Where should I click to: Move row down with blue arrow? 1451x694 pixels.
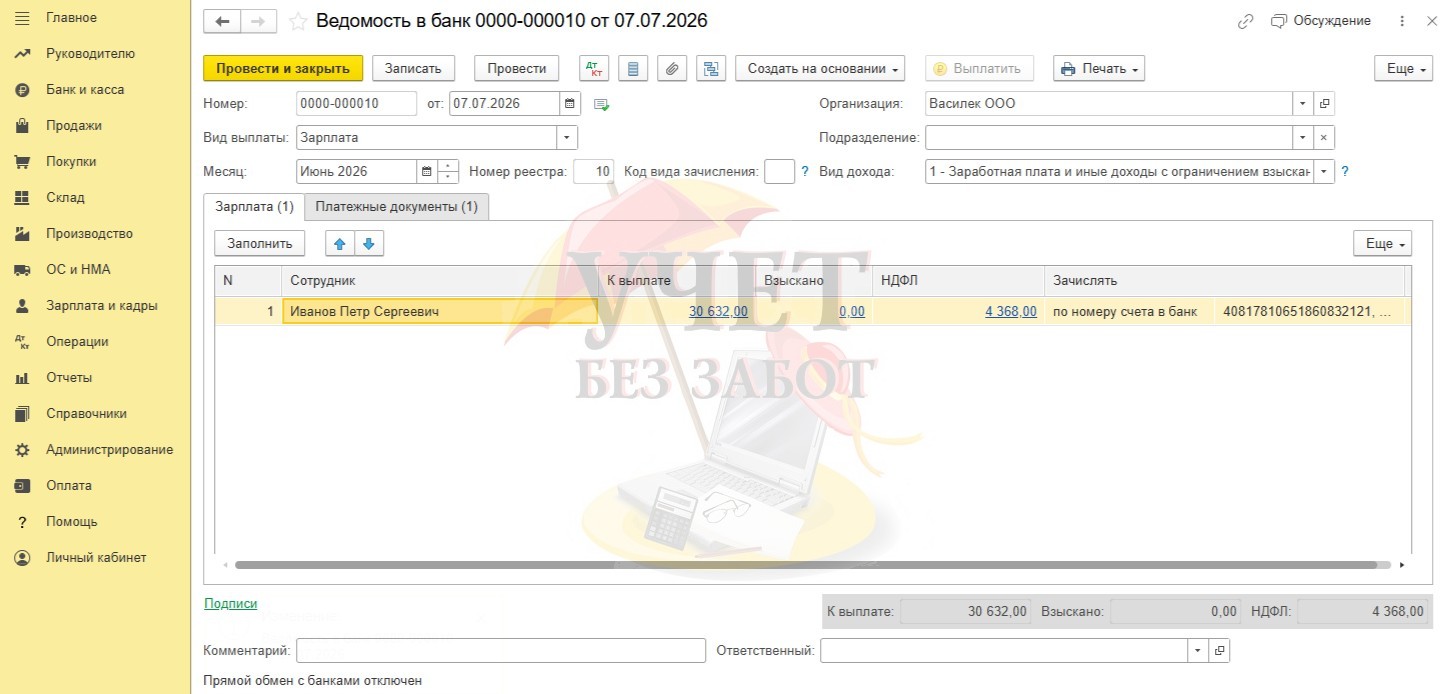pos(368,243)
